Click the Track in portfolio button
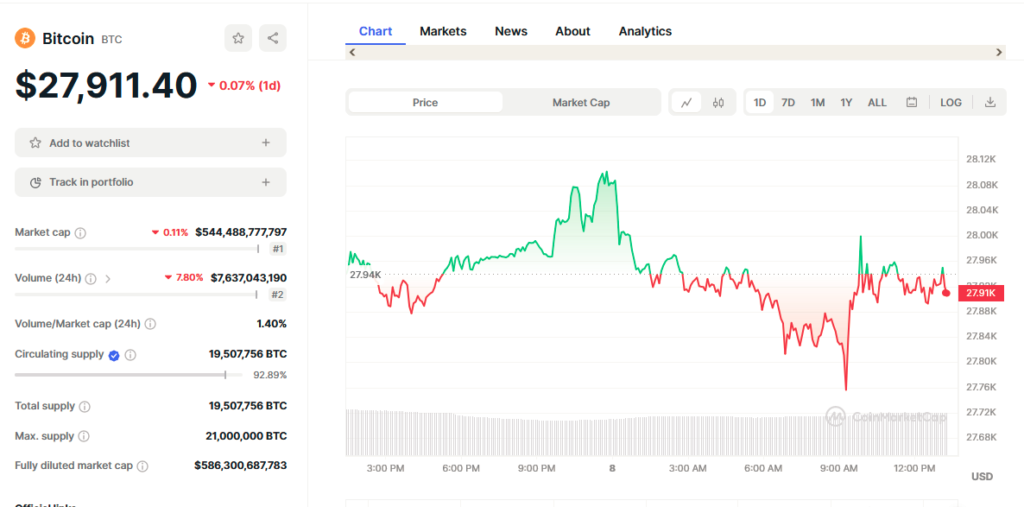1024x507 pixels. pyautogui.click(x=151, y=182)
